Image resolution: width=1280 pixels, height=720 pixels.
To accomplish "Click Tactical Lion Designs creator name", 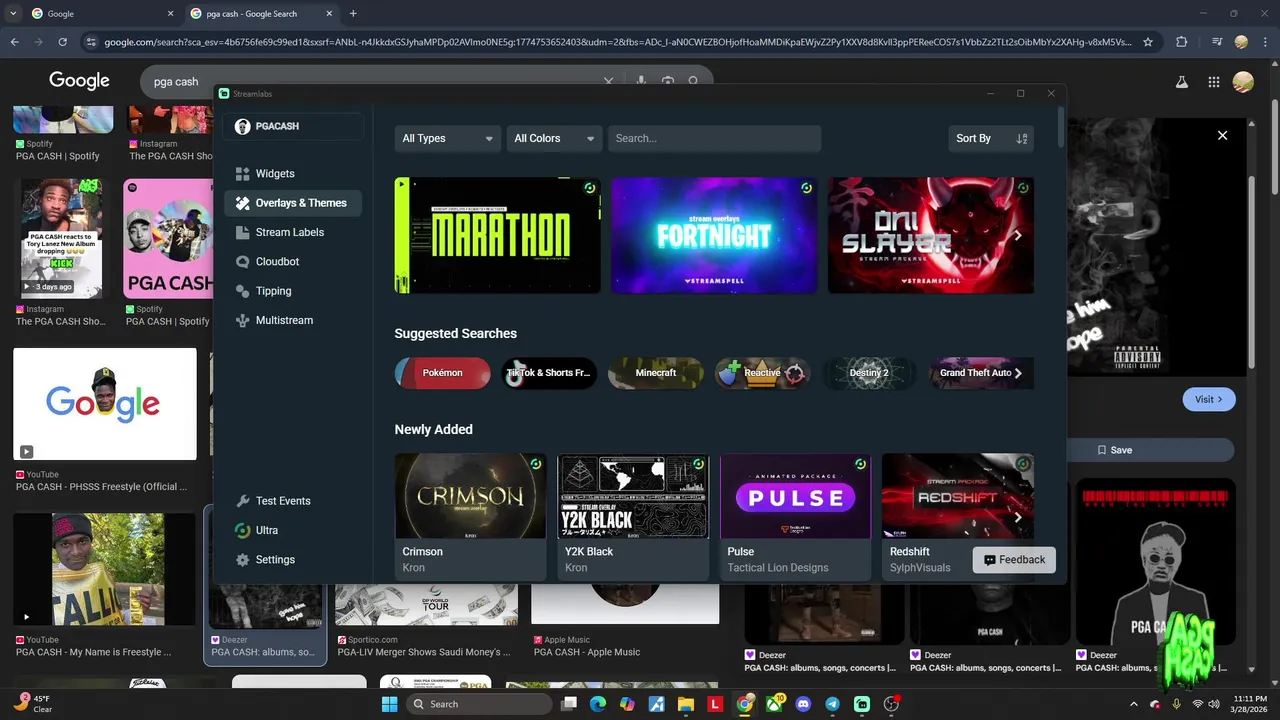I will point(778,568).
